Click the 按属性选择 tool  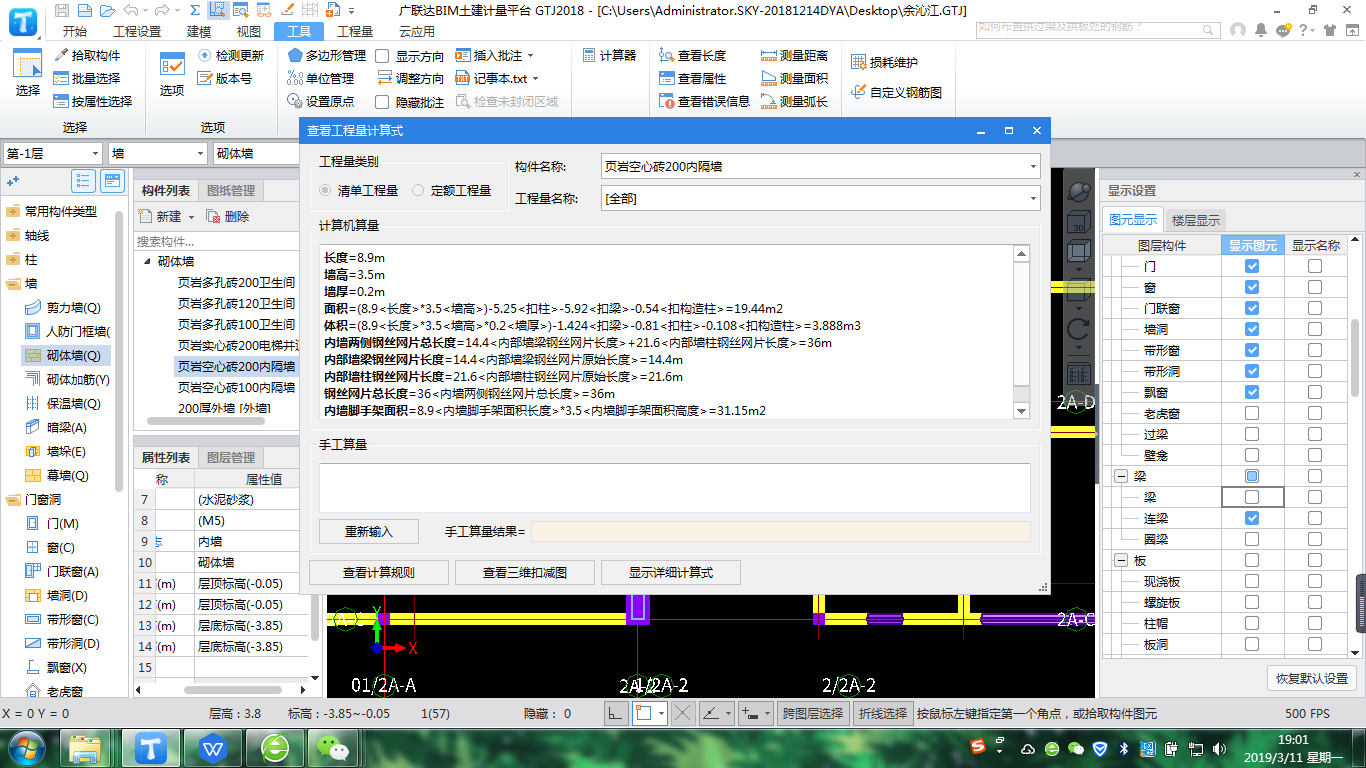[94, 101]
